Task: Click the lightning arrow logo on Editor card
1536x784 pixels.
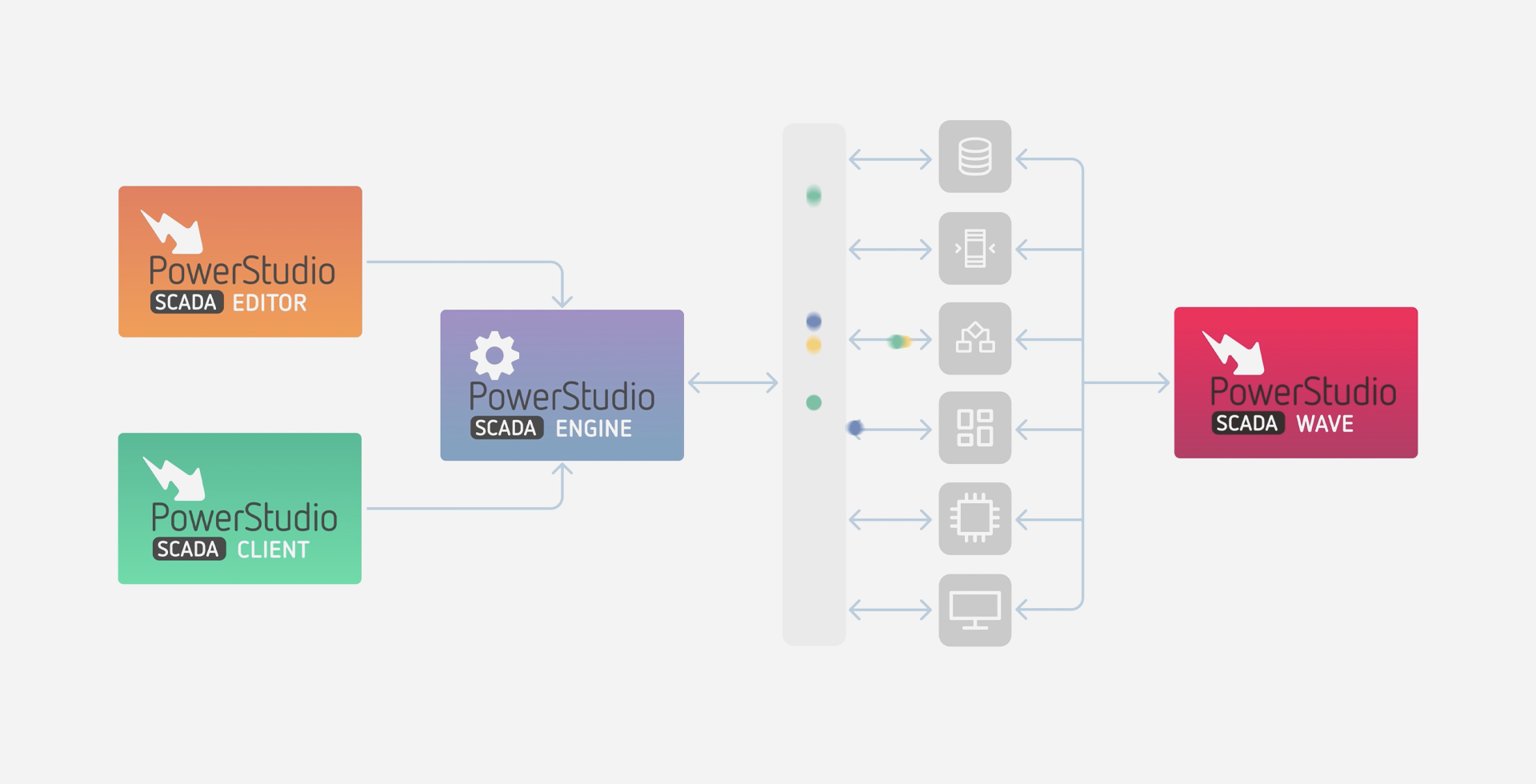Action: coord(172,231)
